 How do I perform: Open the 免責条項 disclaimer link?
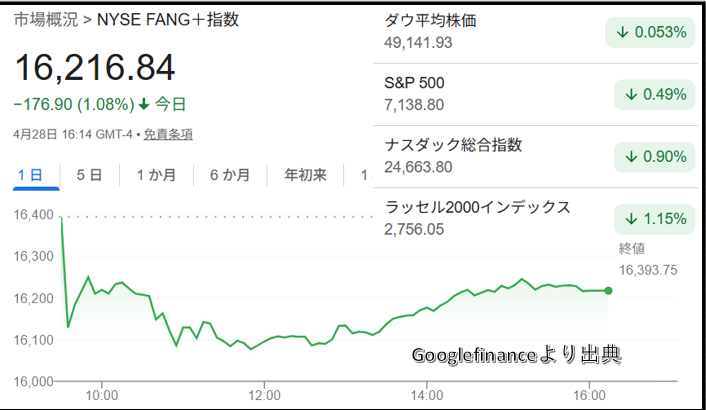[x=168, y=134]
